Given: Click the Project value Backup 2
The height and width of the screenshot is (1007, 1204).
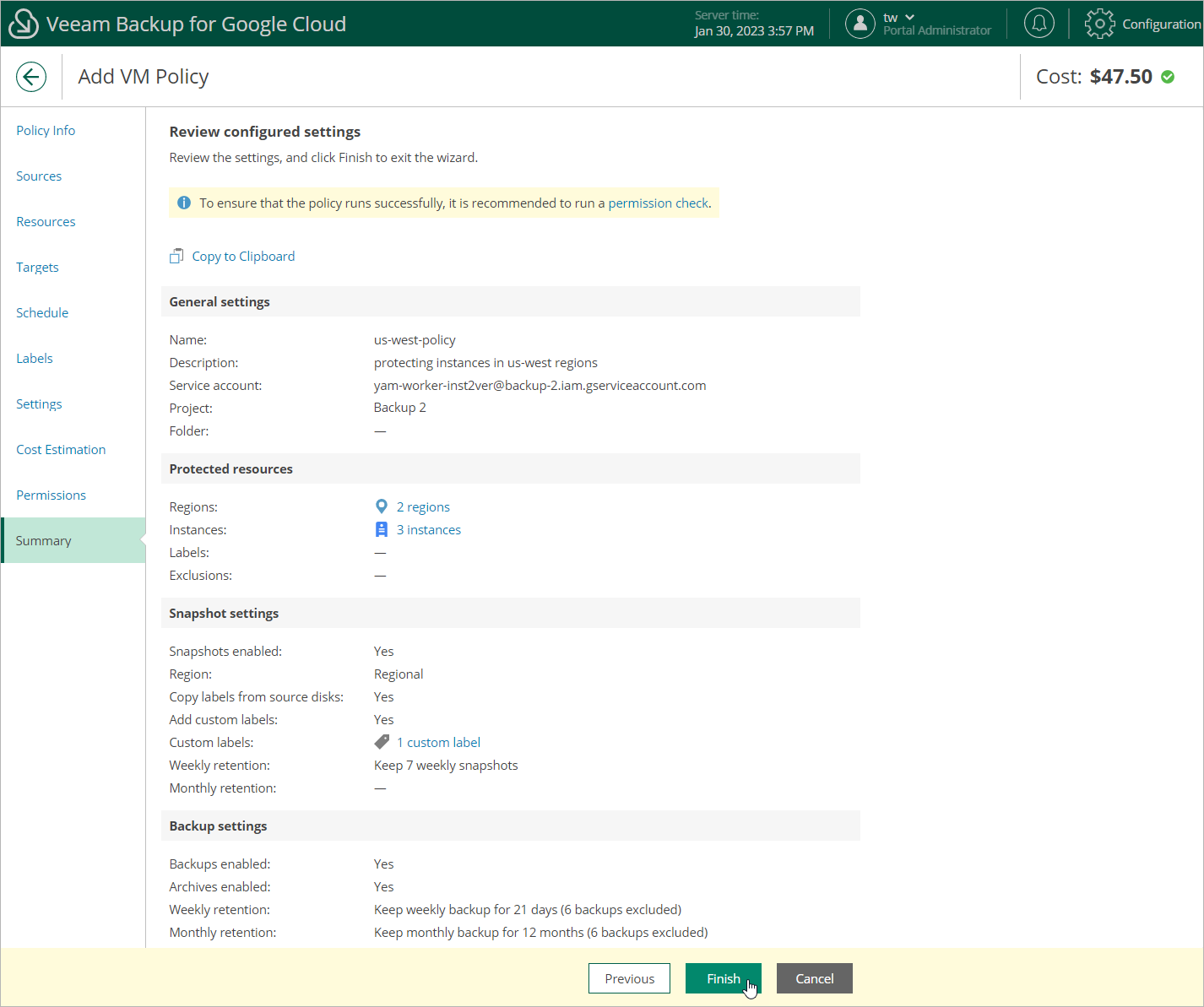Looking at the screenshot, I should (x=400, y=408).
